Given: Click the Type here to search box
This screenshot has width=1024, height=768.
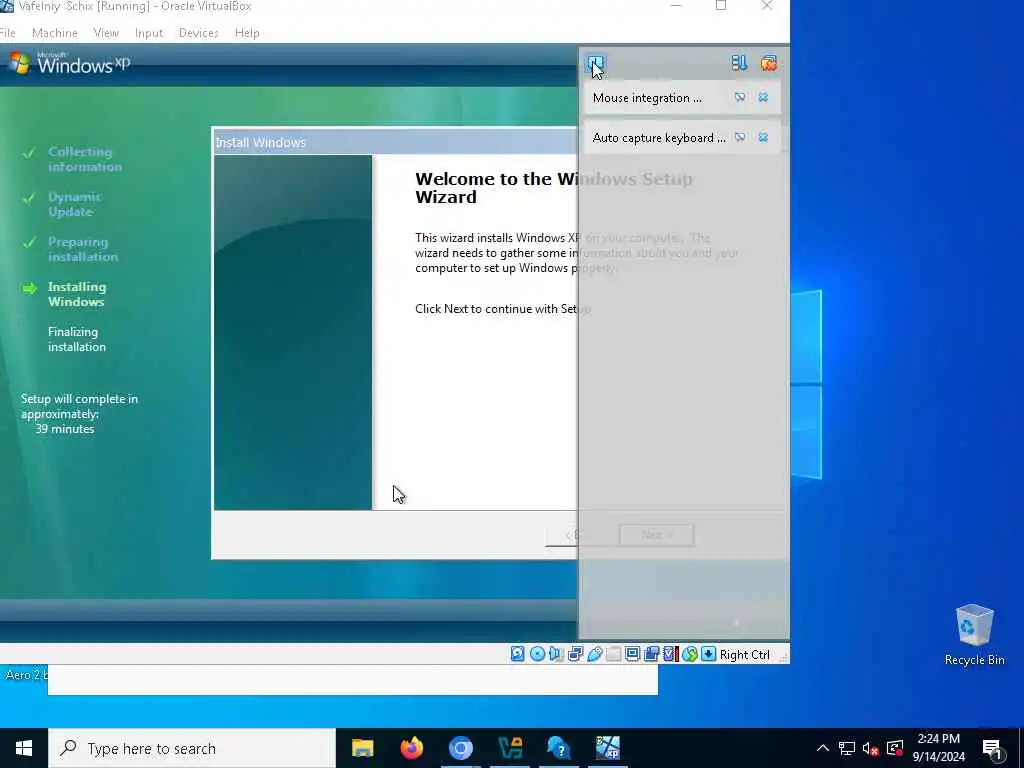Looking at the screenshot, I should (x=192, y=748).
